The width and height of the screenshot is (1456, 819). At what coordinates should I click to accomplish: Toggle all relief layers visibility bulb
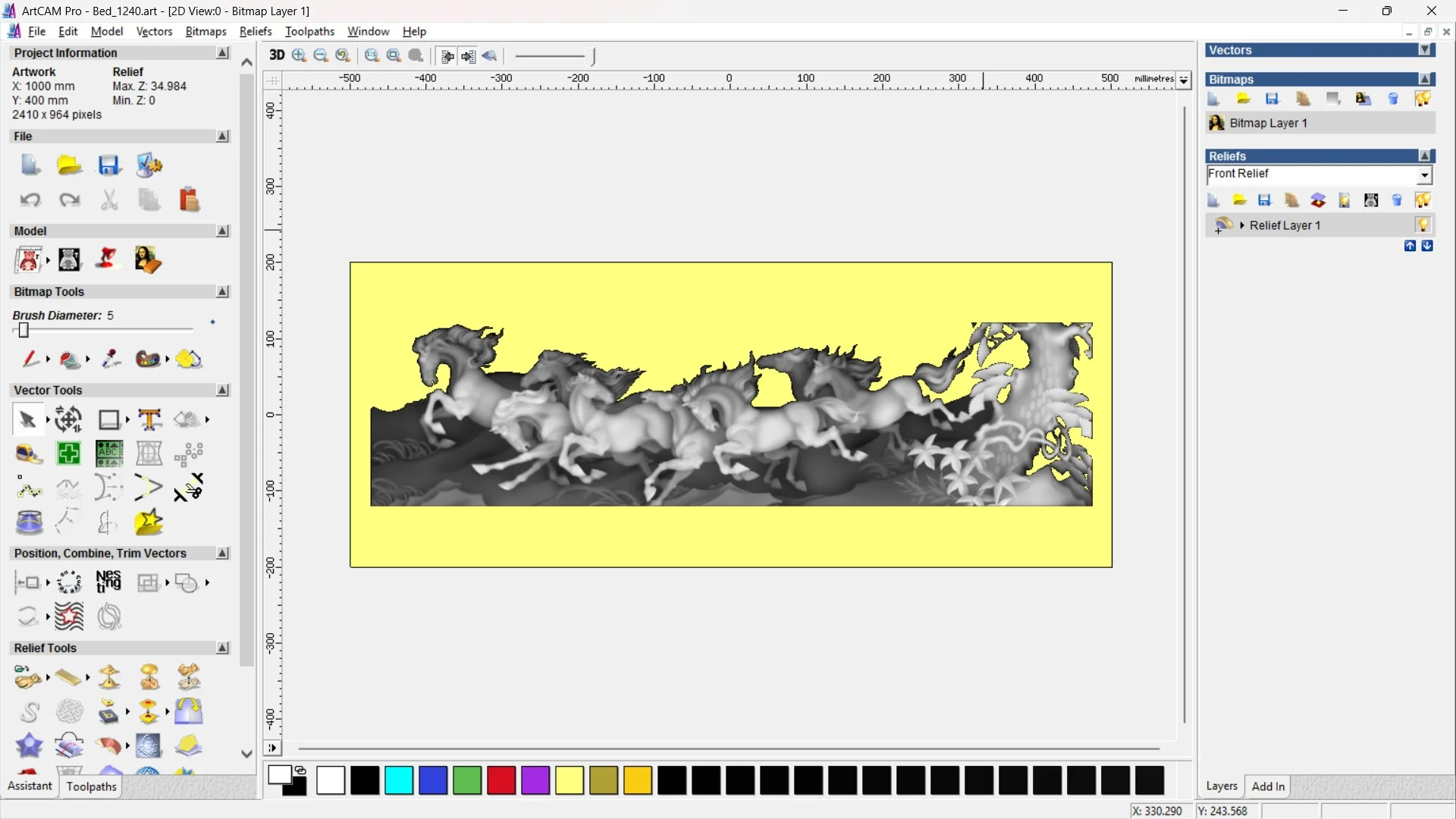[1423, 200]
